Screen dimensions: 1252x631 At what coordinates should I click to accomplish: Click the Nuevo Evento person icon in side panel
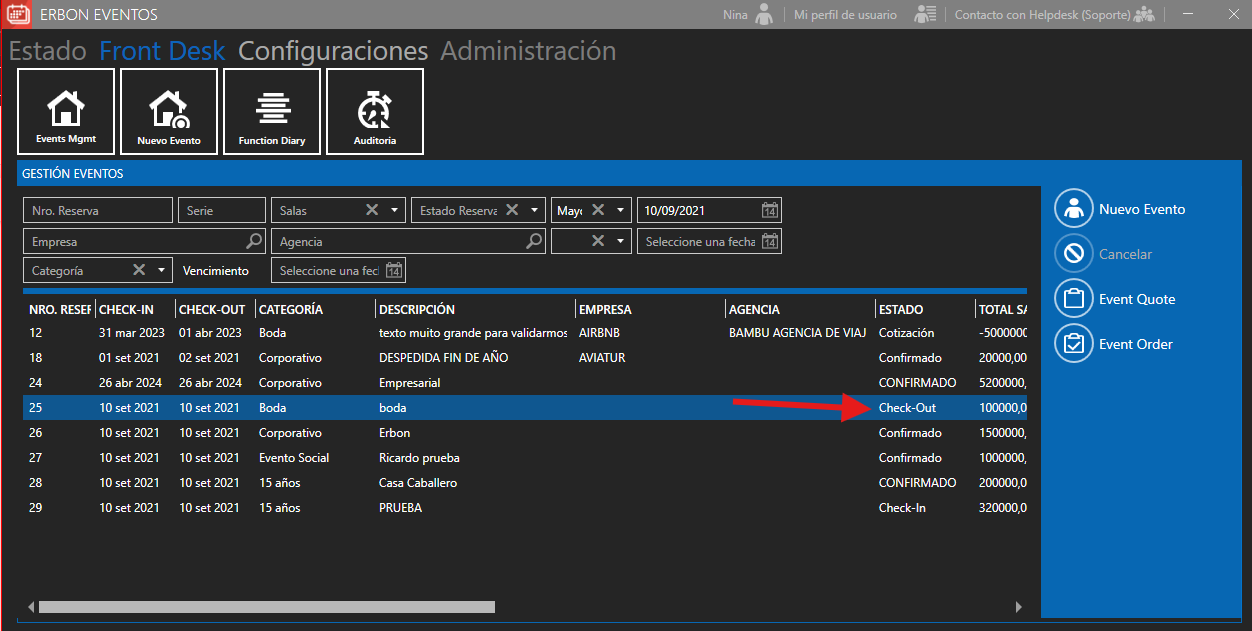1074,209
